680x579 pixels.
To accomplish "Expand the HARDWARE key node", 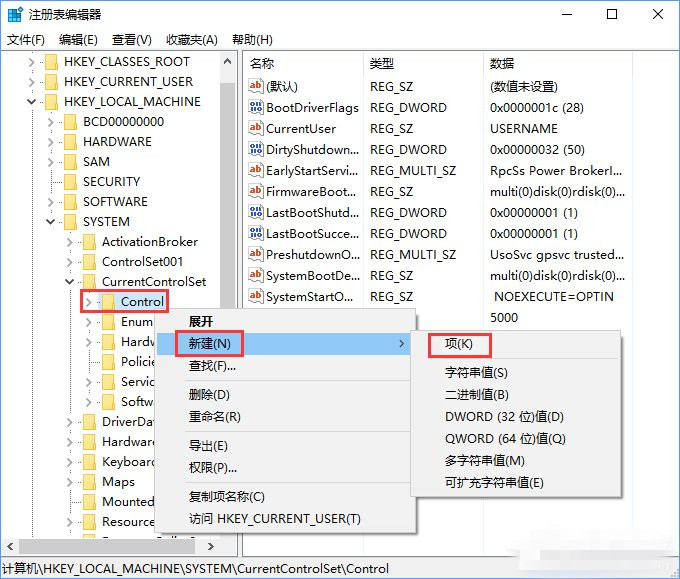I will [x=51, y=141].
